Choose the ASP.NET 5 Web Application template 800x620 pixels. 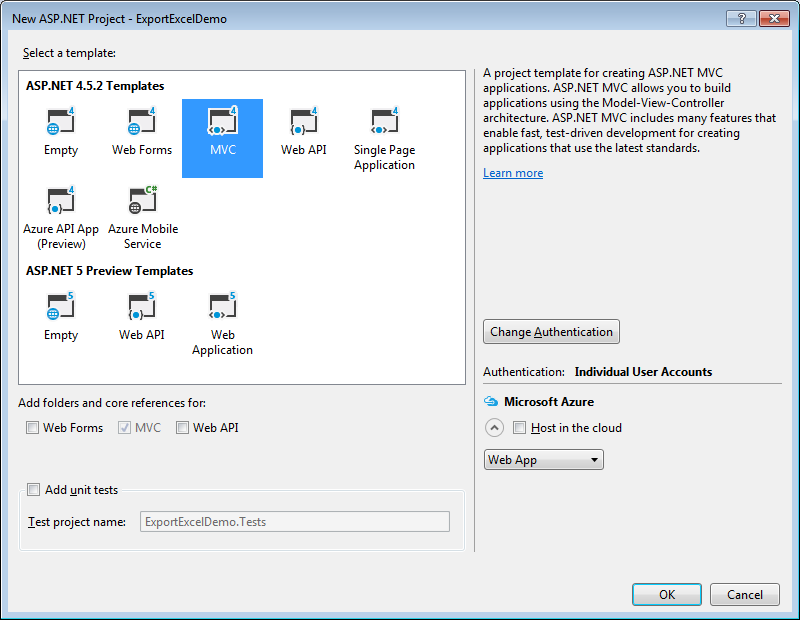(x=222, y=324)
